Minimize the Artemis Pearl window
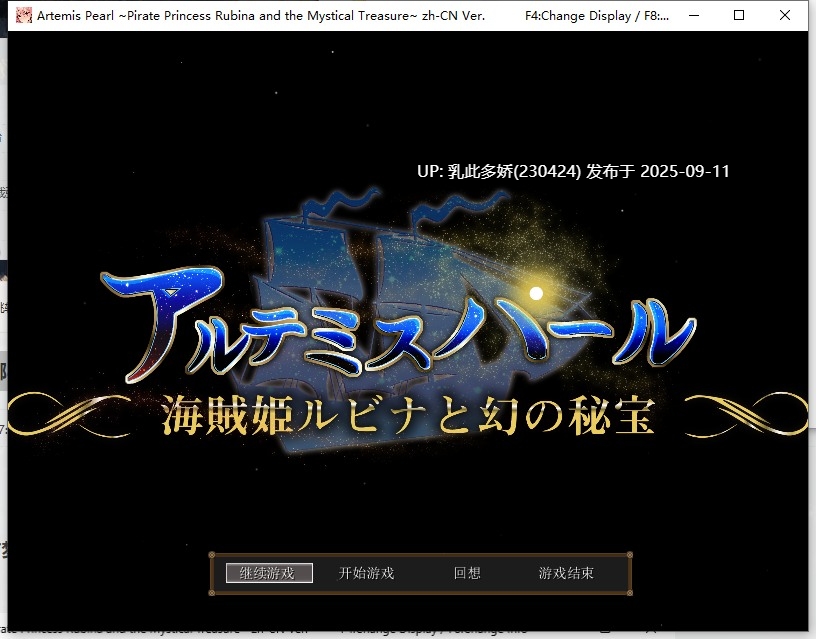This screenshot has width=816, height=639. (x=694, y=16)
